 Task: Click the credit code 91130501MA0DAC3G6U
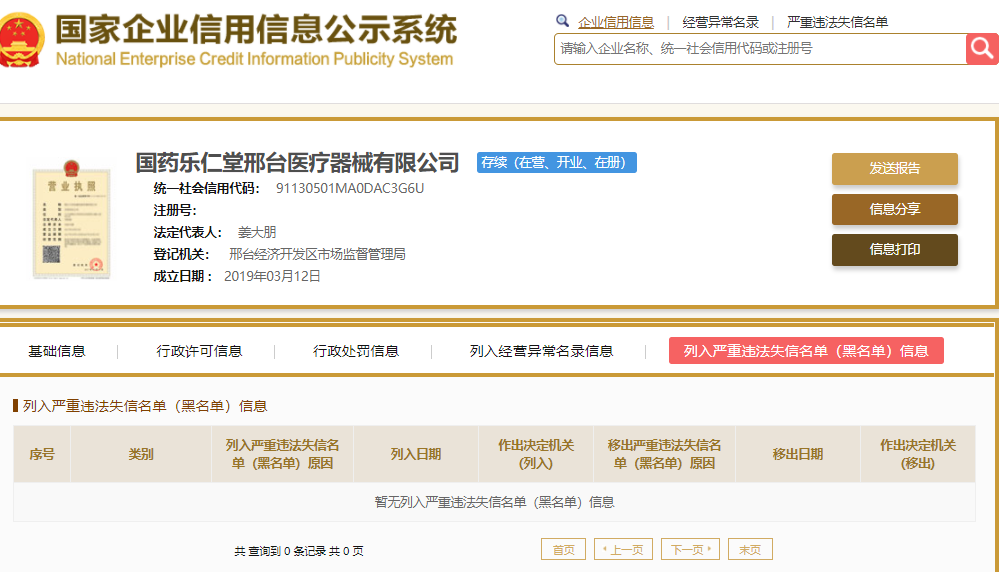point(350,189)
